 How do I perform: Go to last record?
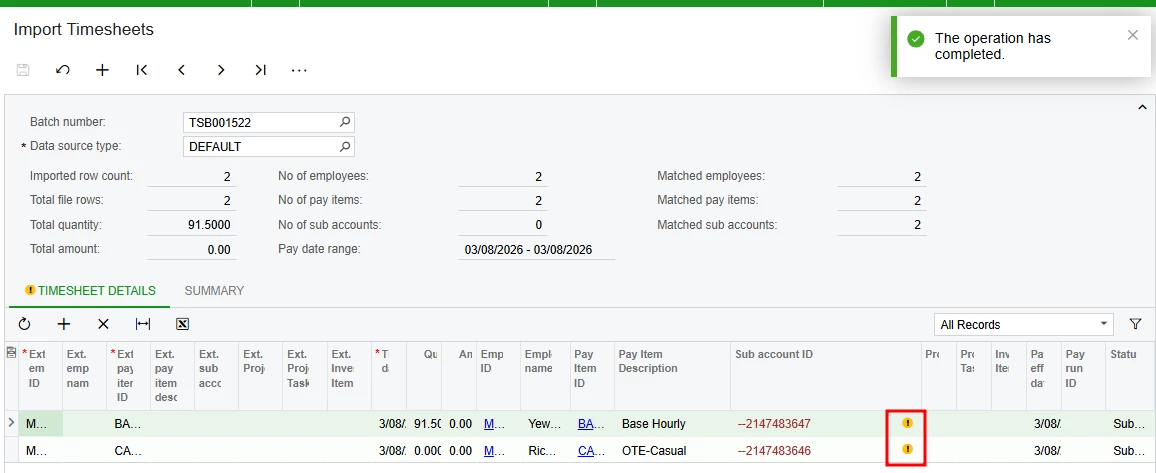260,70
